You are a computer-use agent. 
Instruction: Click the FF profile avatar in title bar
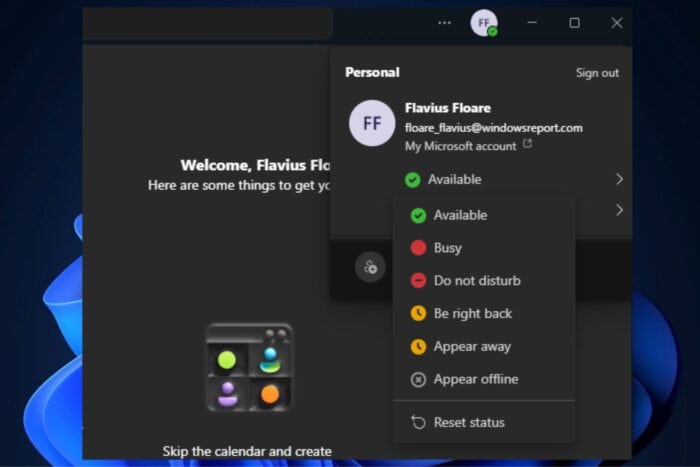point(484,23)
